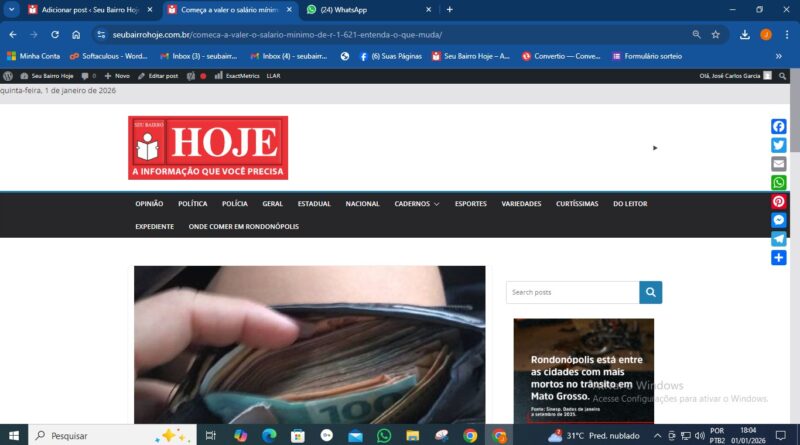Share the article on Telegram
800x445 pixels.
[x=778, y=239]
